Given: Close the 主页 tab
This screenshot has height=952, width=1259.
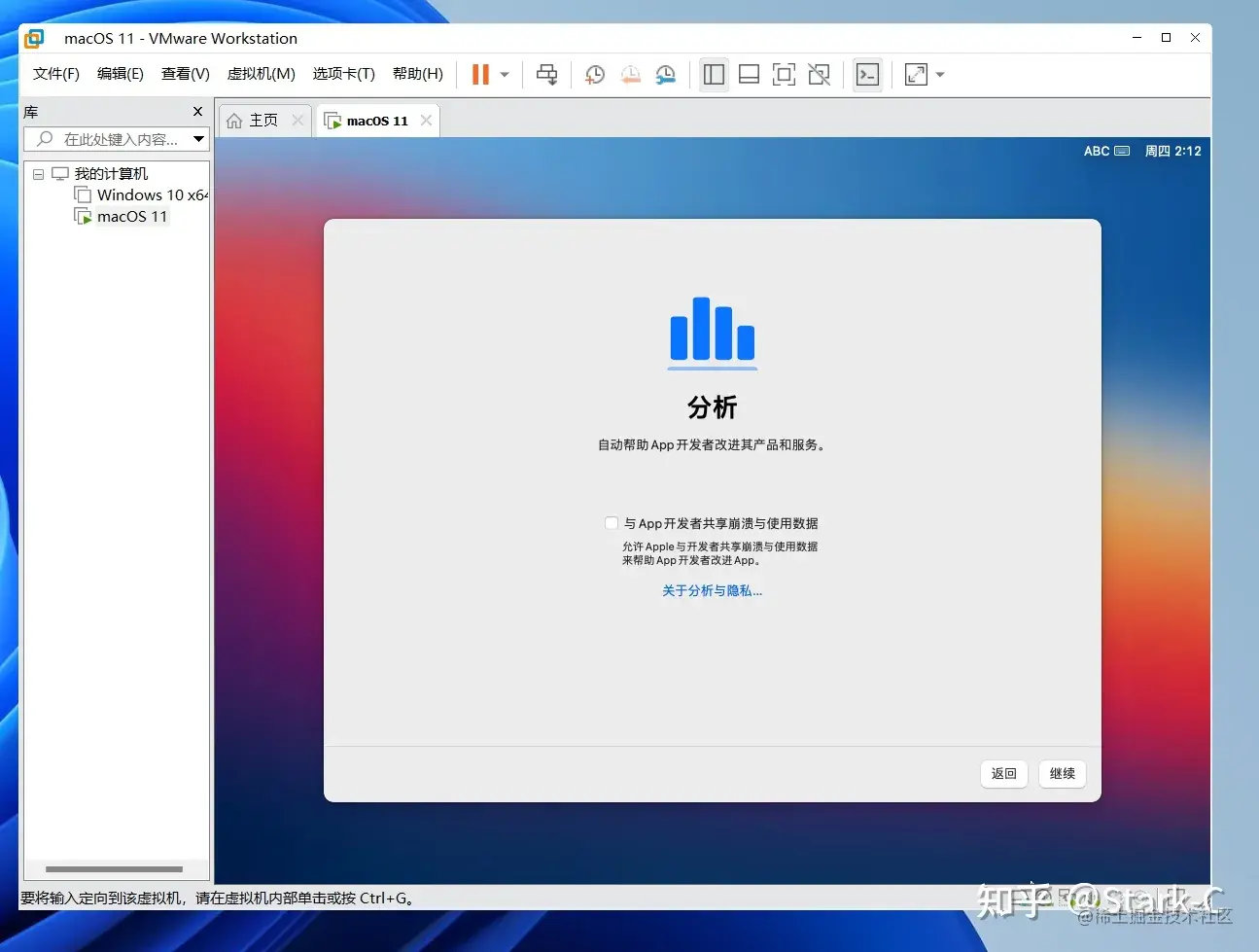Looking at the screenshot, I should click(x=297, y=121).
